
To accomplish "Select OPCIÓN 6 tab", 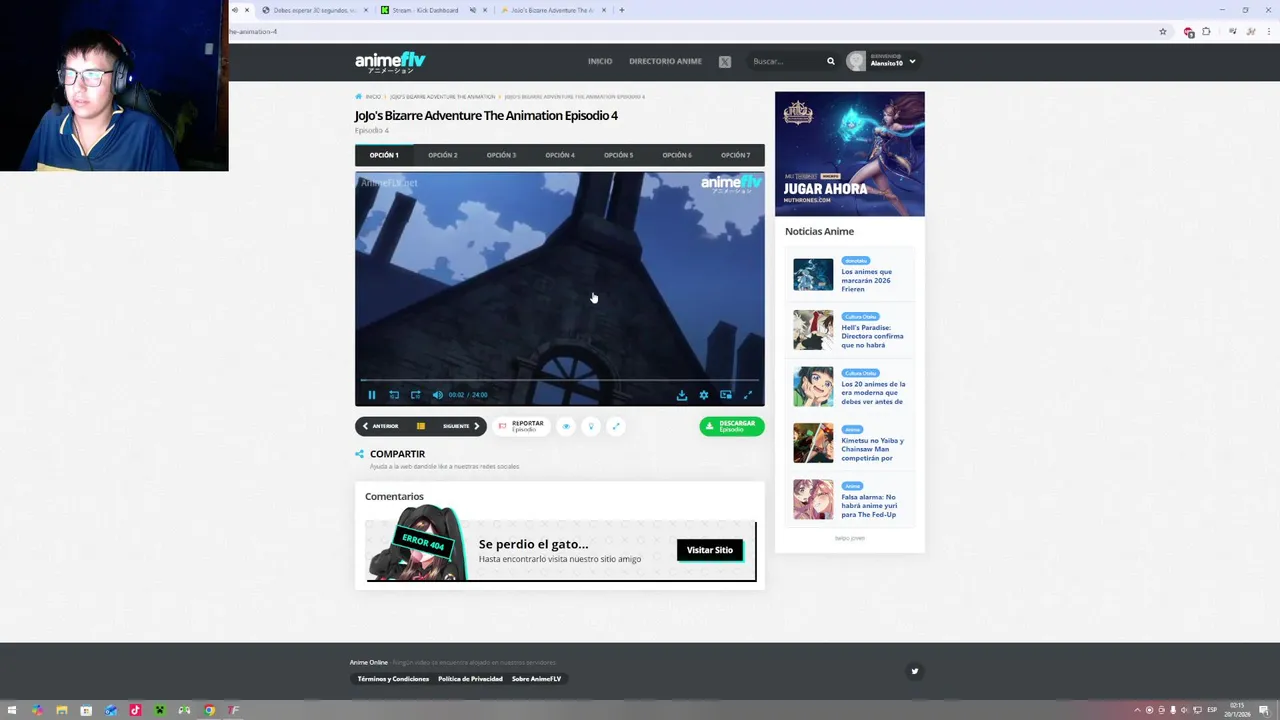I will point(677,155).
